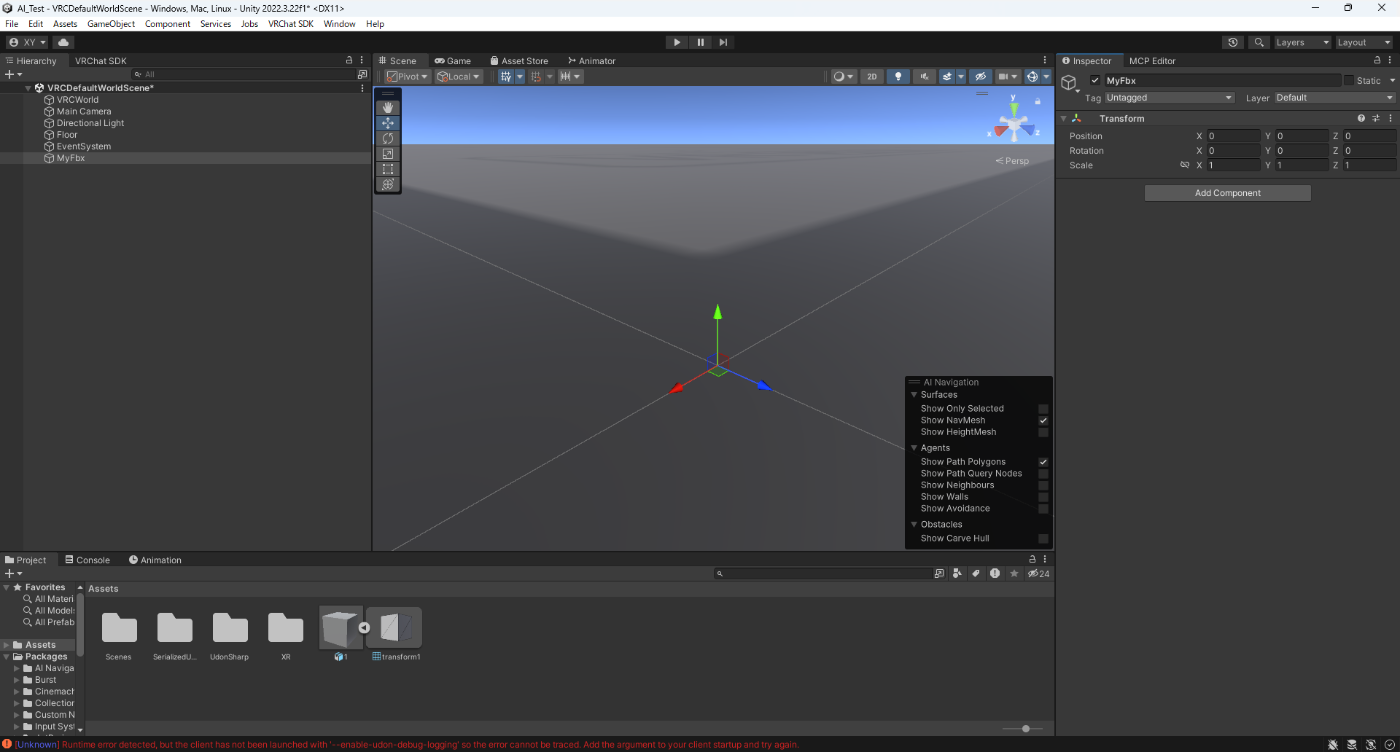
Task: Open the GameObject menu
Action: point(111,24)
